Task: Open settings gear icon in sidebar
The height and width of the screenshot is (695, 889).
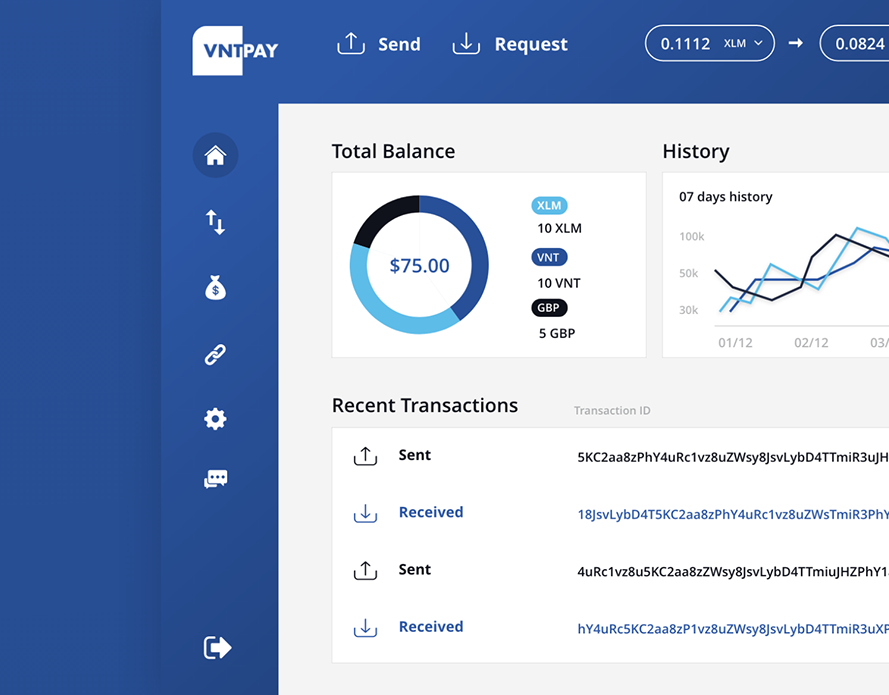Action: tap(215, 419)
